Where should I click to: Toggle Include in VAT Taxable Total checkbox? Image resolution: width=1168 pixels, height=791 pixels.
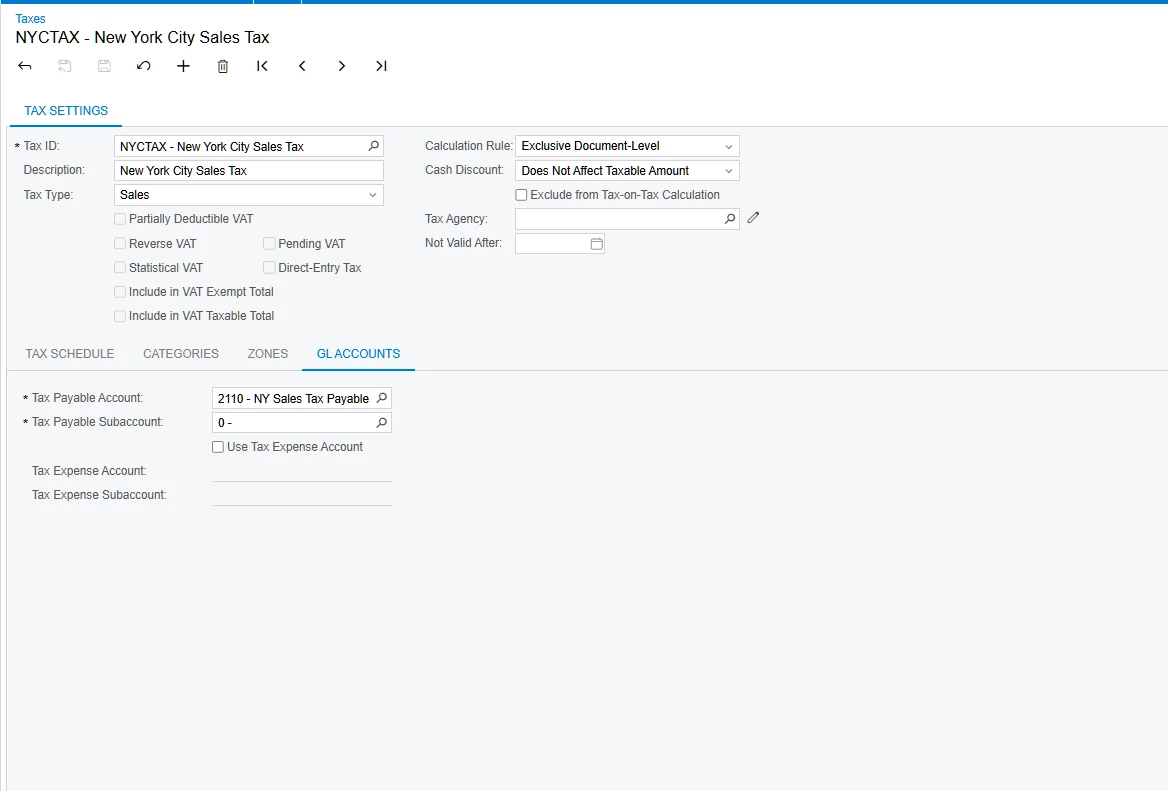(x=120, y=316)
